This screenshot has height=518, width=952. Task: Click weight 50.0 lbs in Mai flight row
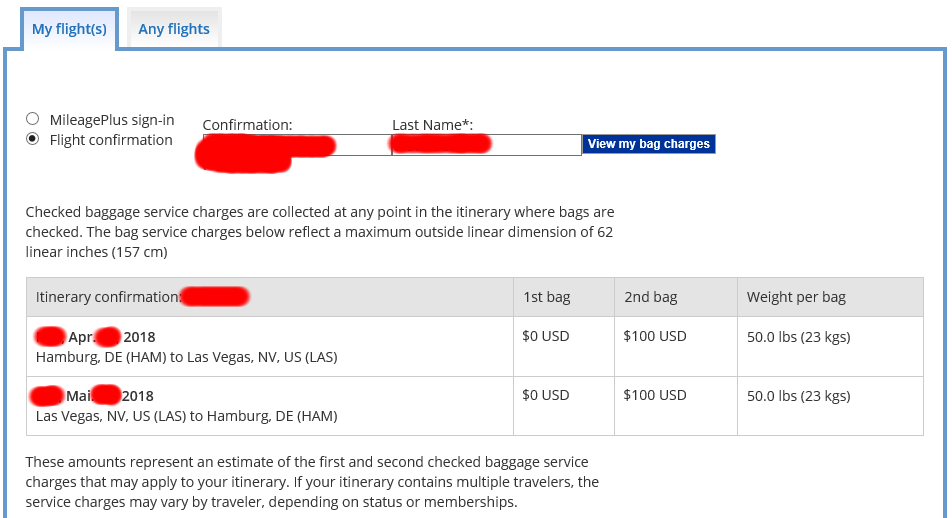pos(798,396)
